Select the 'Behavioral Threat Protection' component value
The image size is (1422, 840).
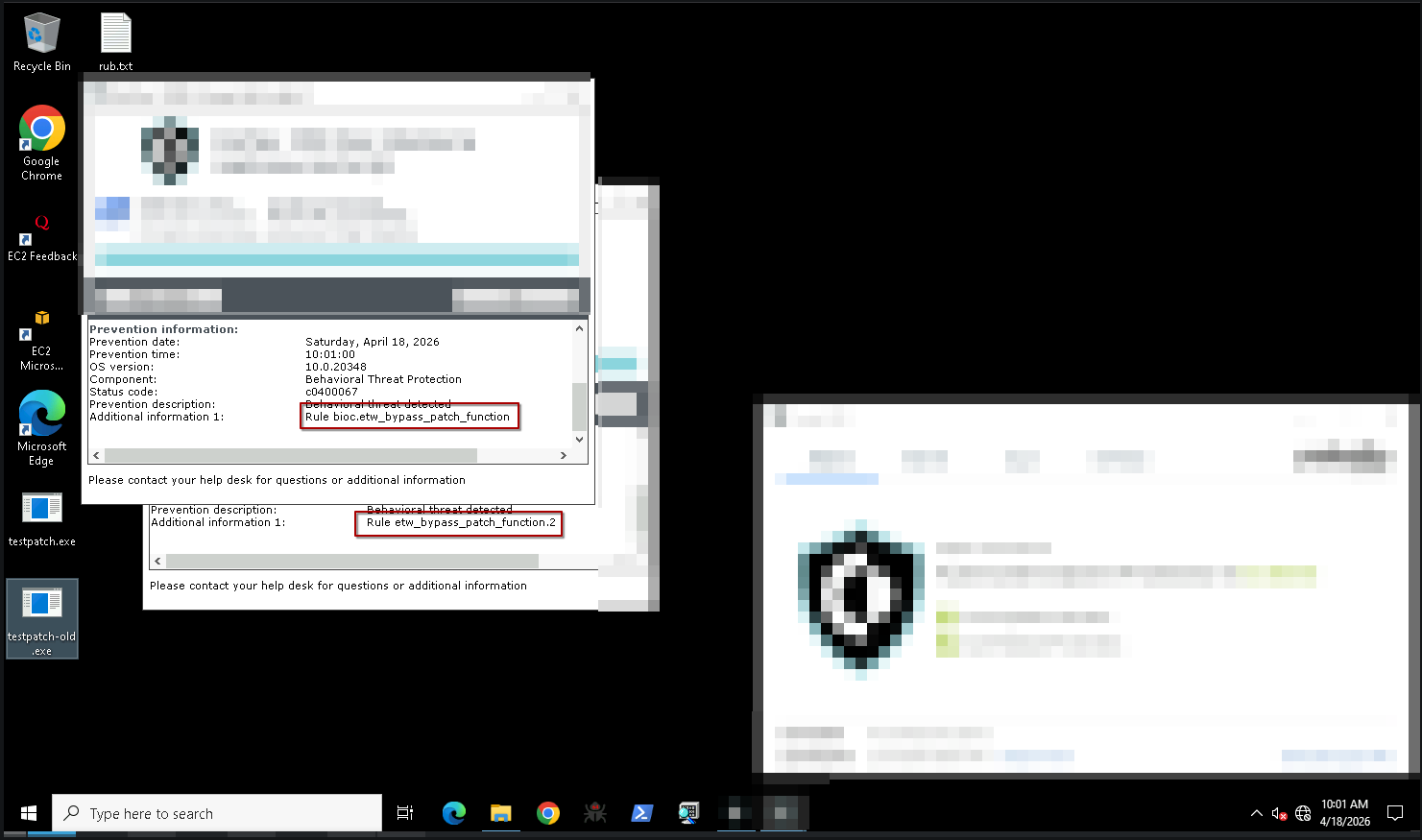pos(383,379)
